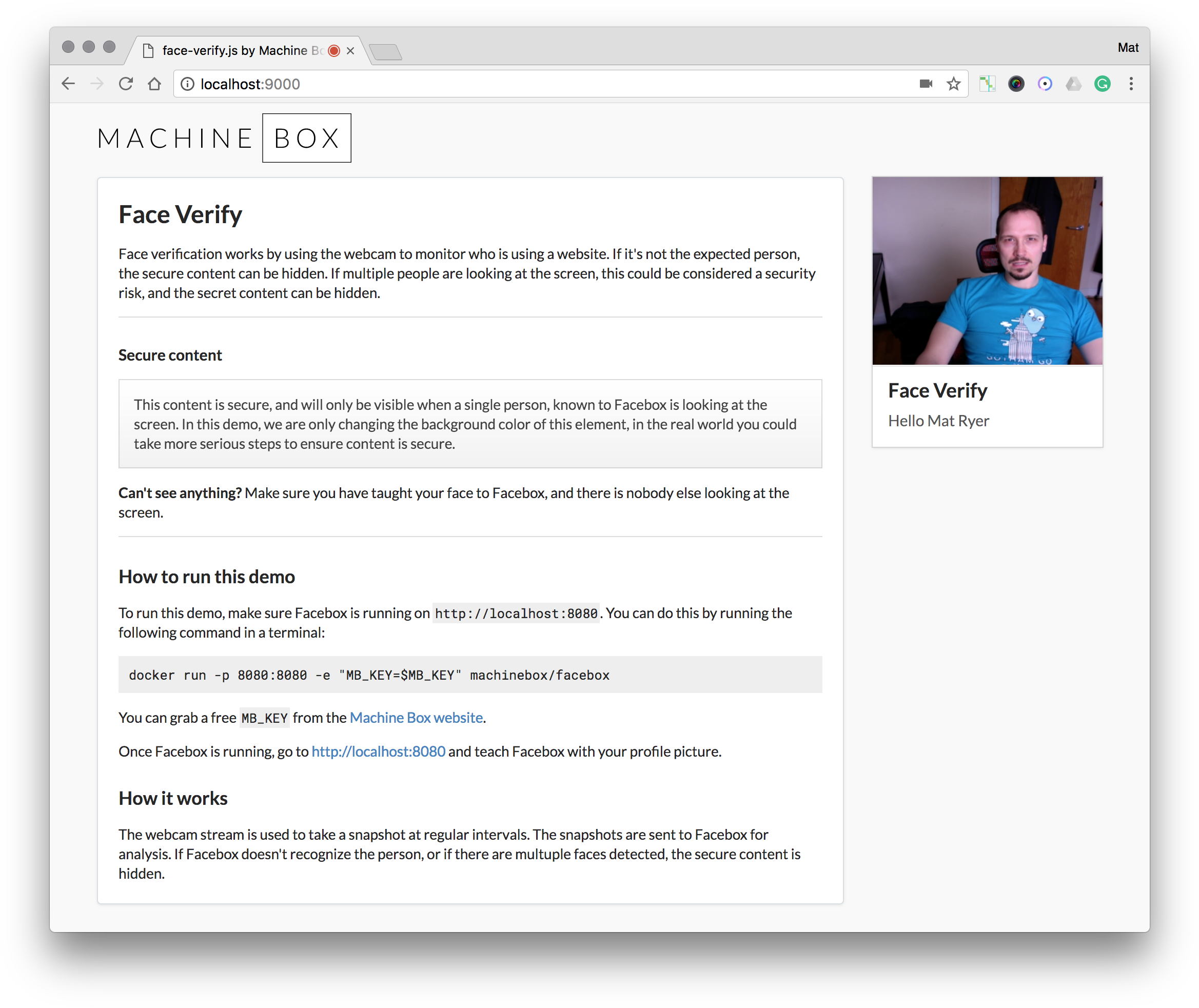Click the MB_KEY inline code text
Viewport: 1199px width, 1008px height.
point(264,718)
